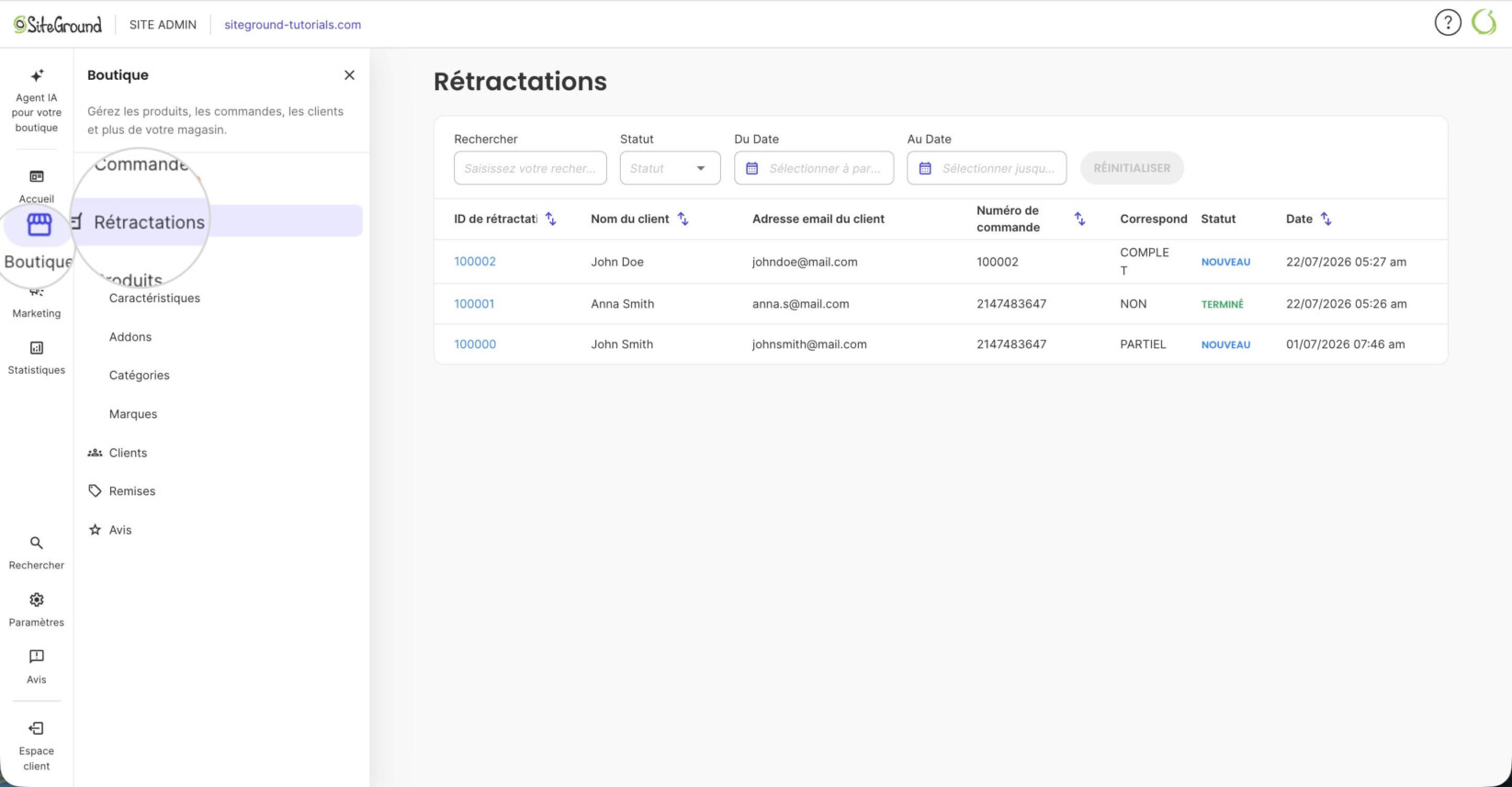
Task: Click the siteground-tutorials.com link
Action: [293, 25]
